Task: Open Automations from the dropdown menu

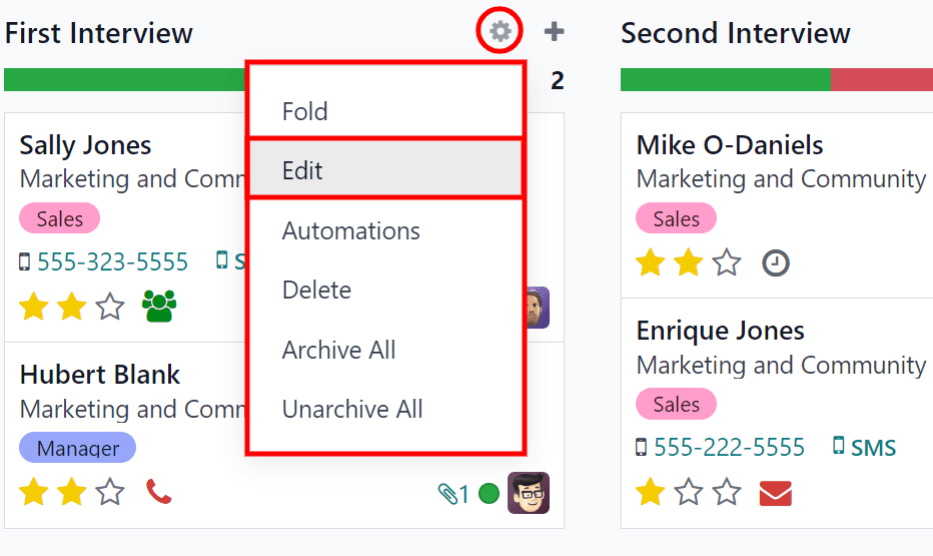Action: coord(351,231)
